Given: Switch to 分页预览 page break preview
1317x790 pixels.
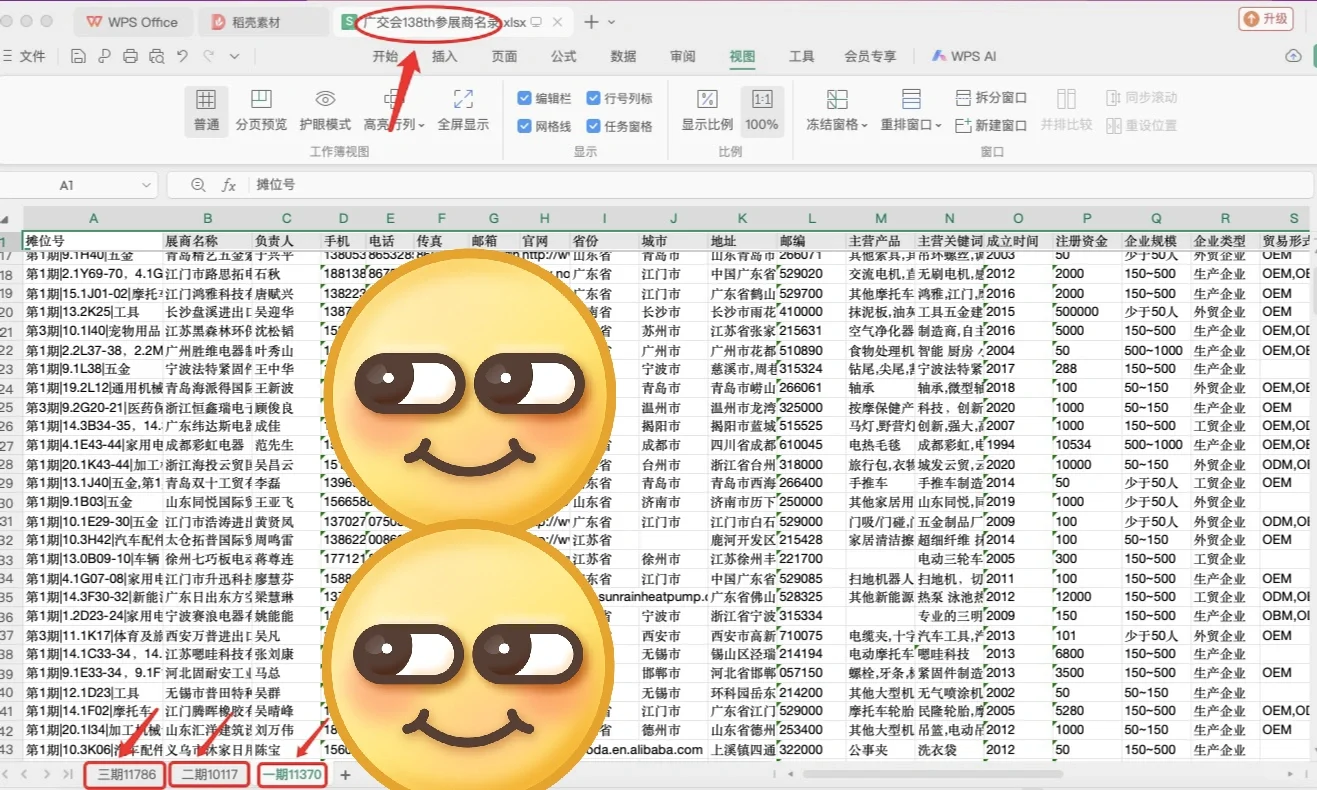Looking at the screenshot, I should (261, 110).
